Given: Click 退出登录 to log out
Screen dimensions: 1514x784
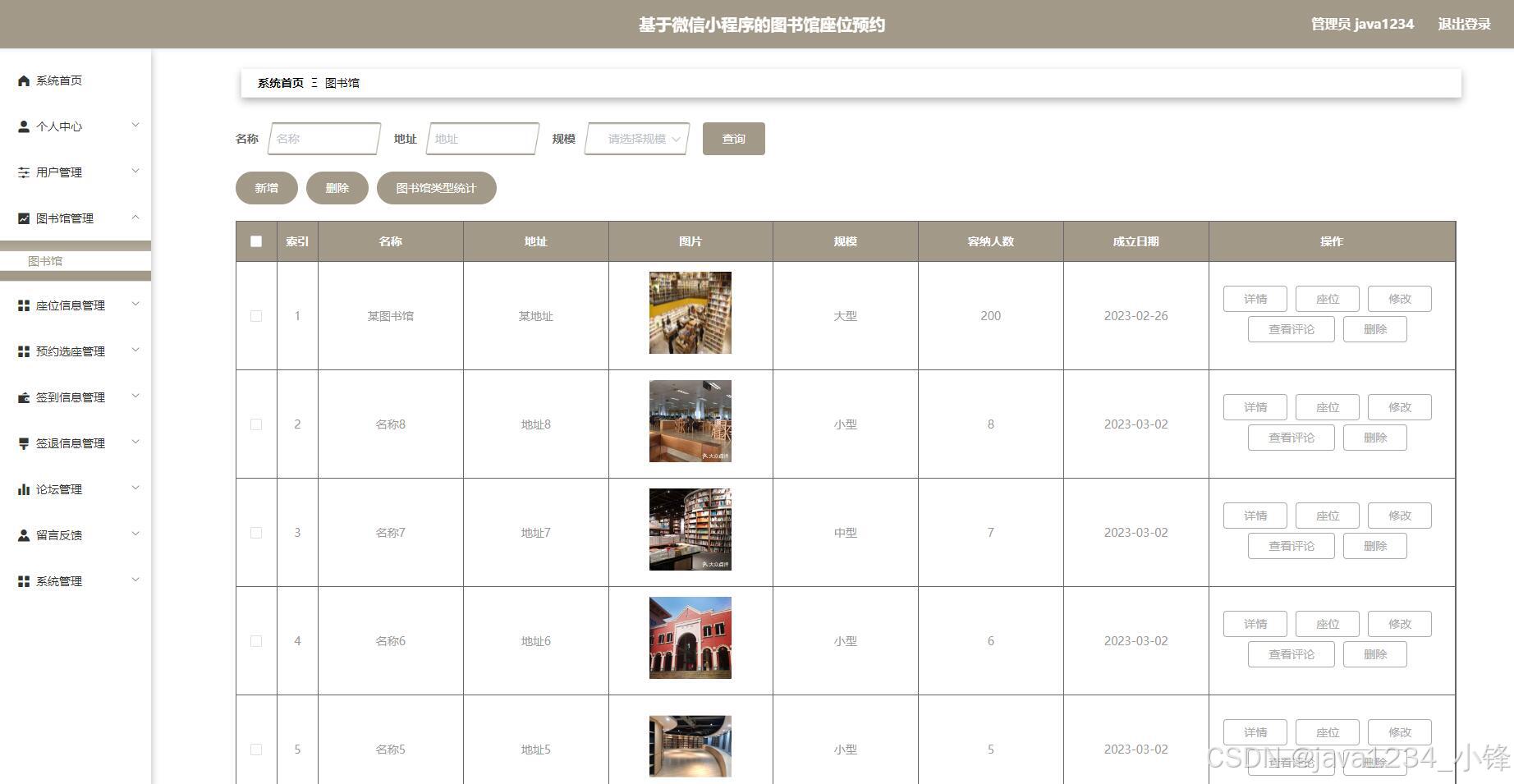Looking at the screenshot, I should click(x=1465, y=24).
